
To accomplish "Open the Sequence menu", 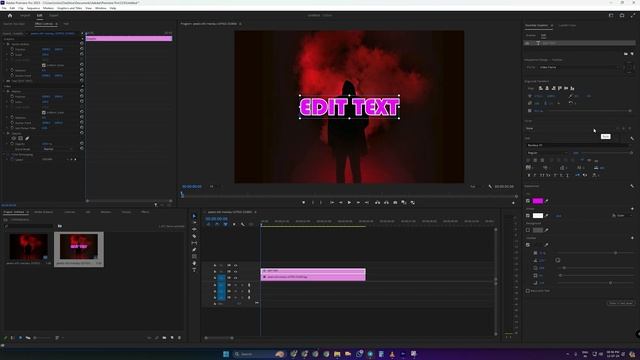I will (33, 8).
